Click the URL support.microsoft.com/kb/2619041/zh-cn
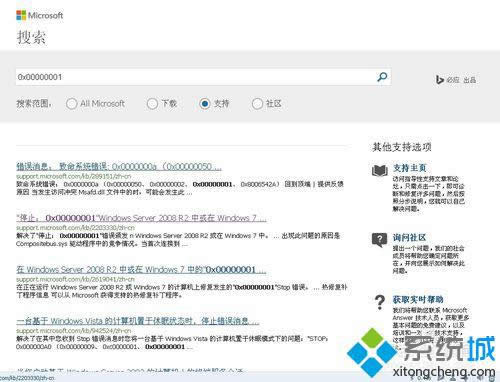500x382 pixels. pos(75,279)
